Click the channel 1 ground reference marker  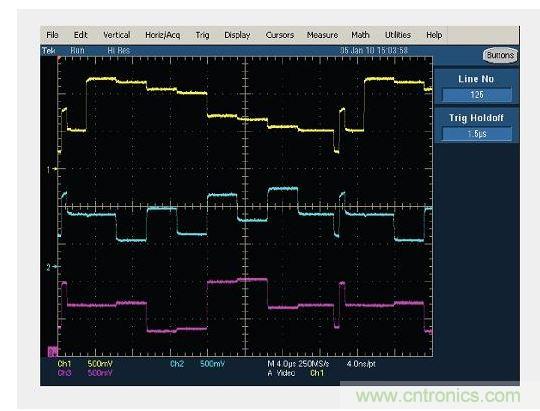tap(51, 169)
